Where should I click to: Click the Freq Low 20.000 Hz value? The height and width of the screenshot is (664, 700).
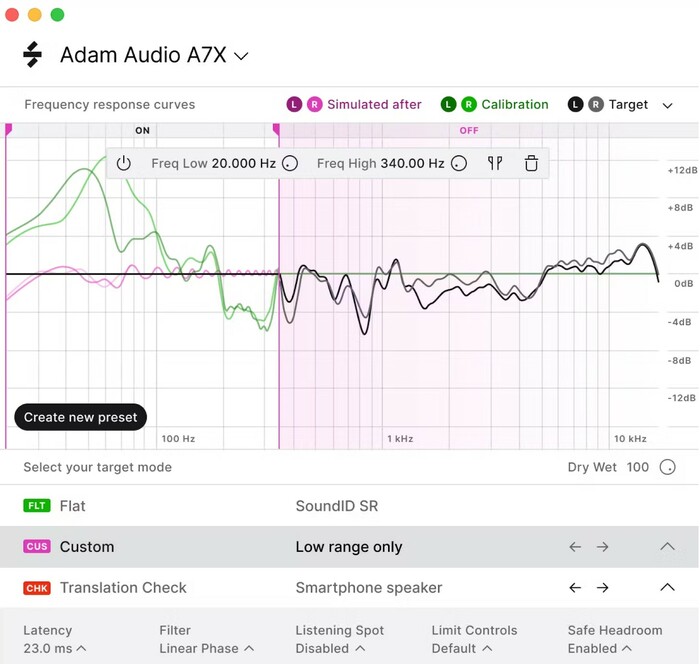point(244,163)
